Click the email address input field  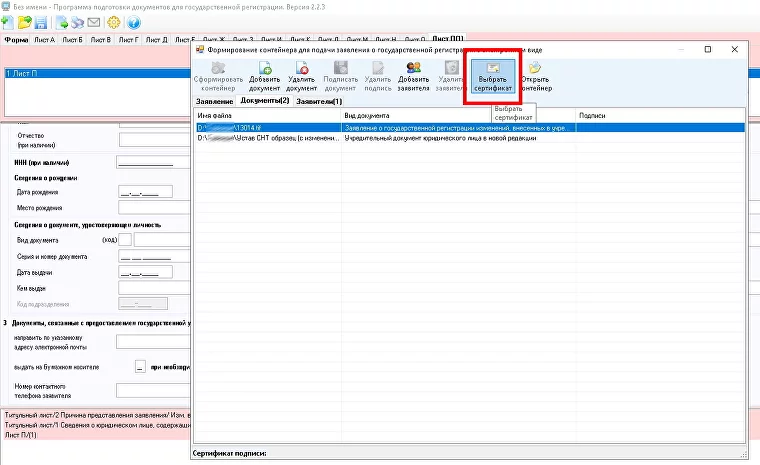pos(153,342)
